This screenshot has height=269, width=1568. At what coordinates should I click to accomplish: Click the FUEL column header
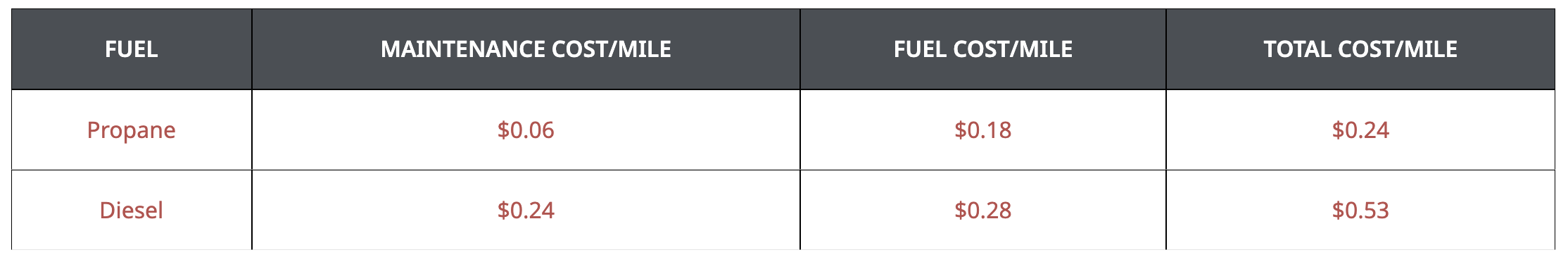click(132, 49)
